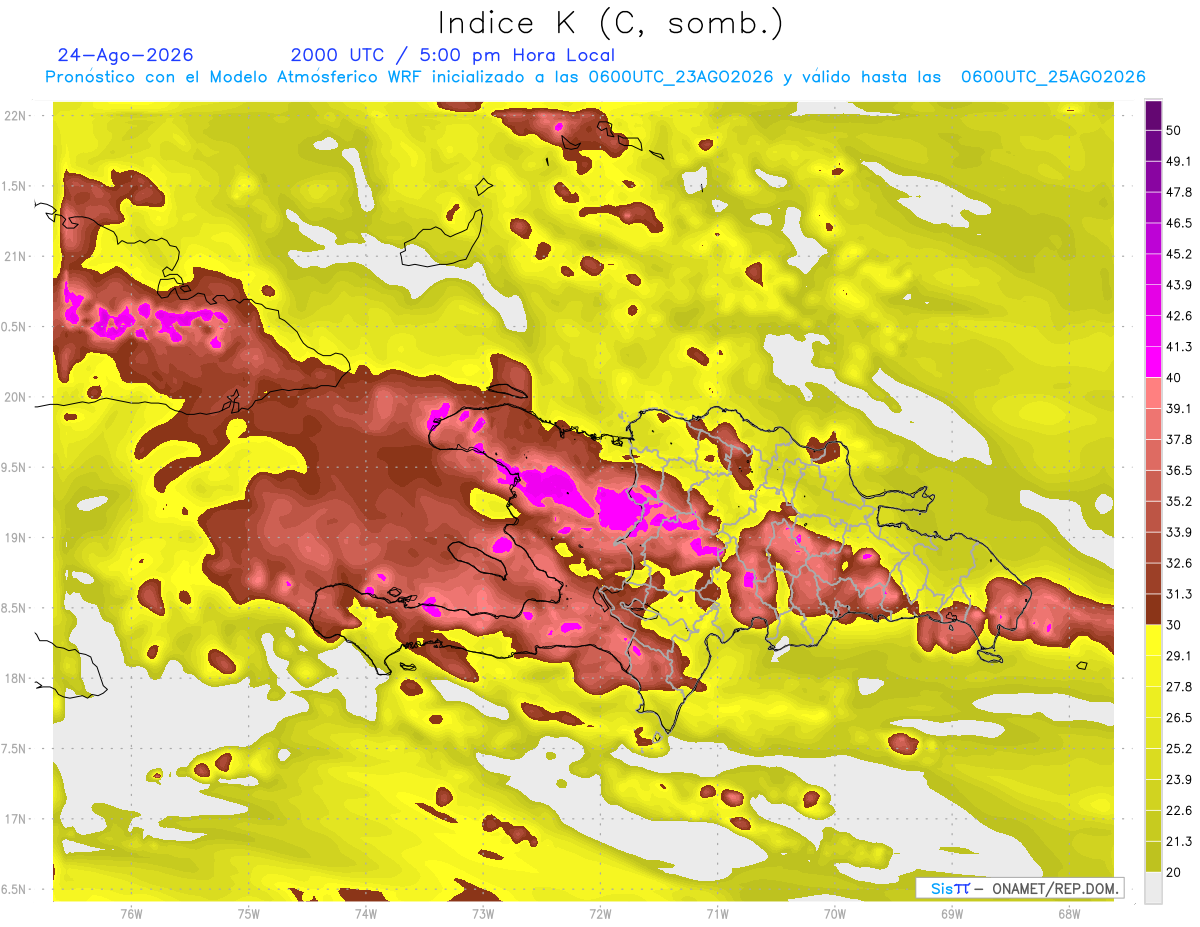Click the colorbar label '49.1'
The image size is (1200, 927).
click(1179, 162)
